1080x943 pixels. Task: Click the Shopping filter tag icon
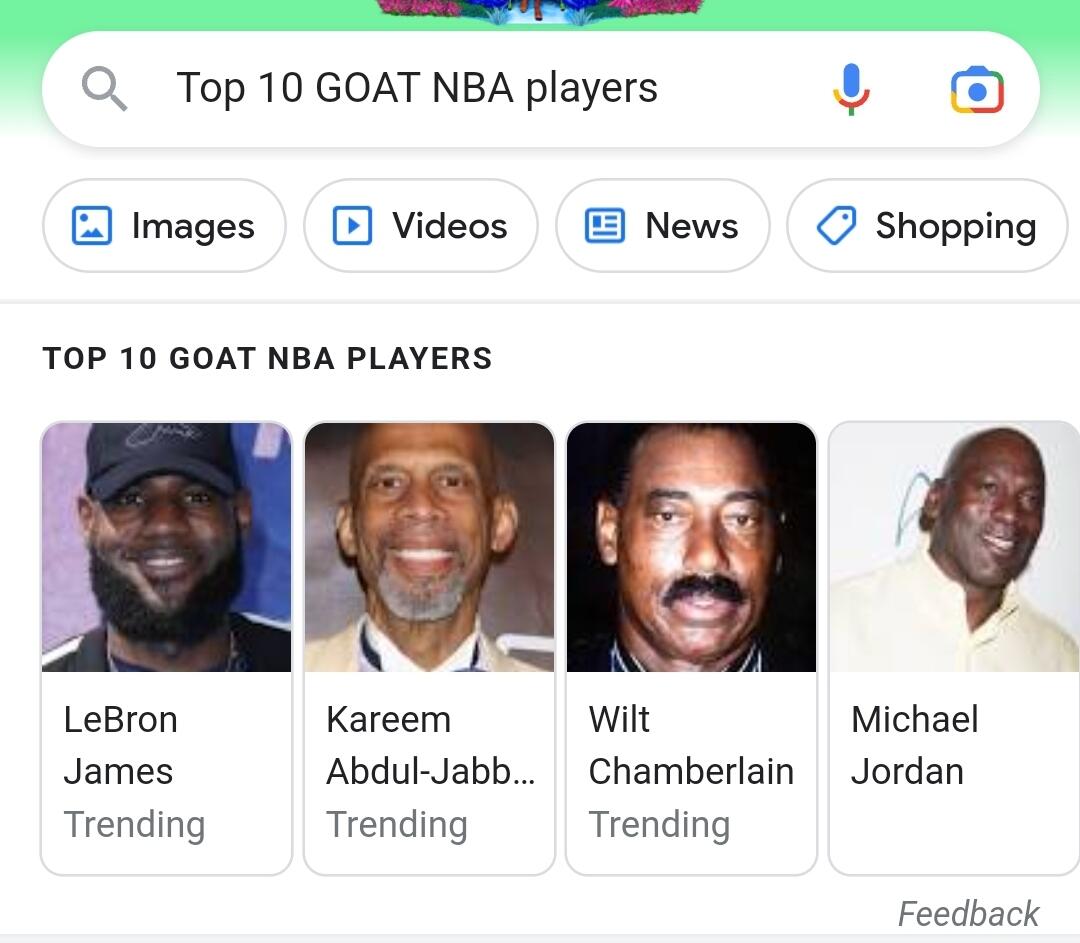836,226
